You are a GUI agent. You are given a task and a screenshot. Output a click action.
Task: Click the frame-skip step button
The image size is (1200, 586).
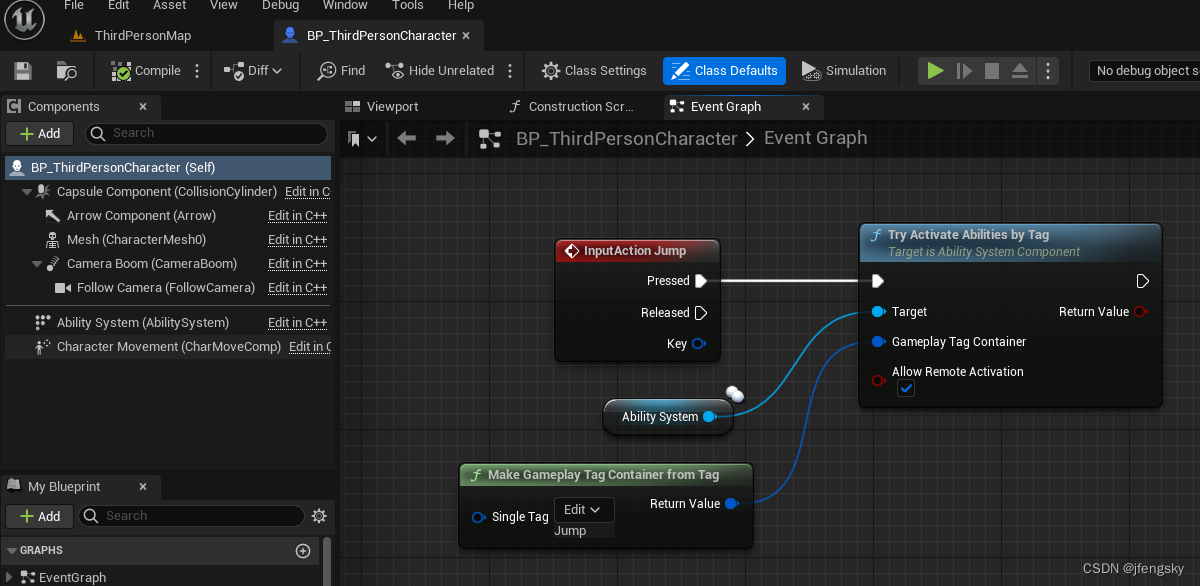(x=964, y=71)
